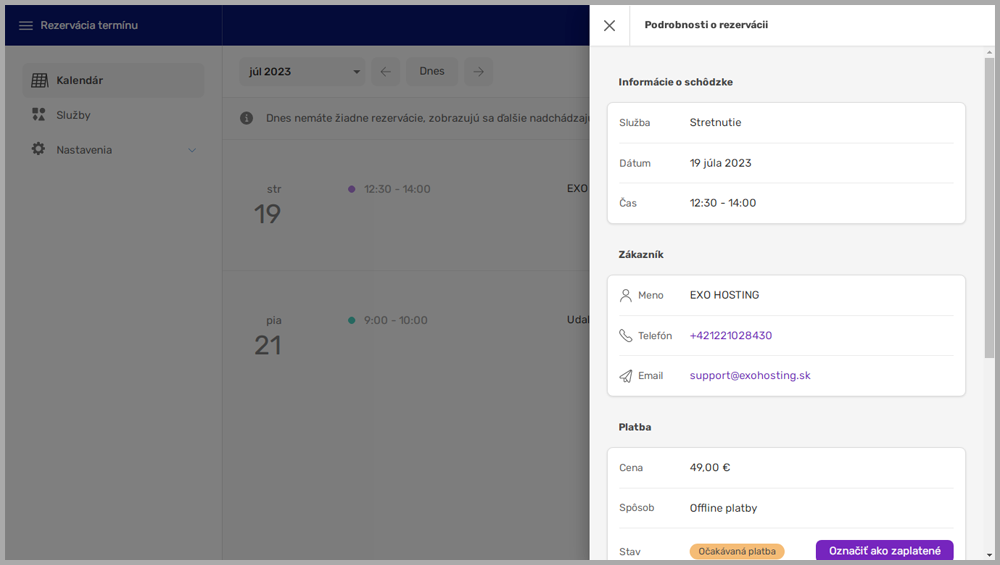Go to previous period with left arrow
Screen dimensions: 1000x565
pos(386,72)
